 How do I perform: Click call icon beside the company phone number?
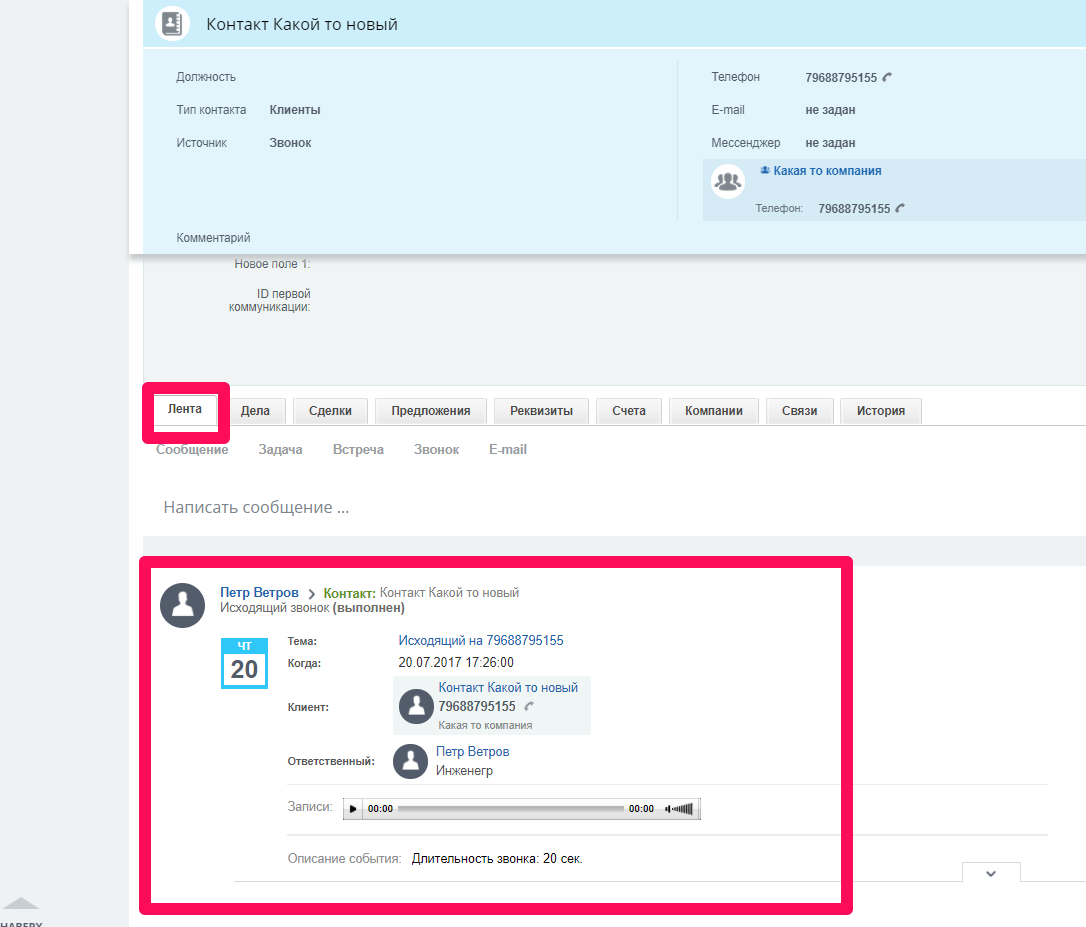900,208
